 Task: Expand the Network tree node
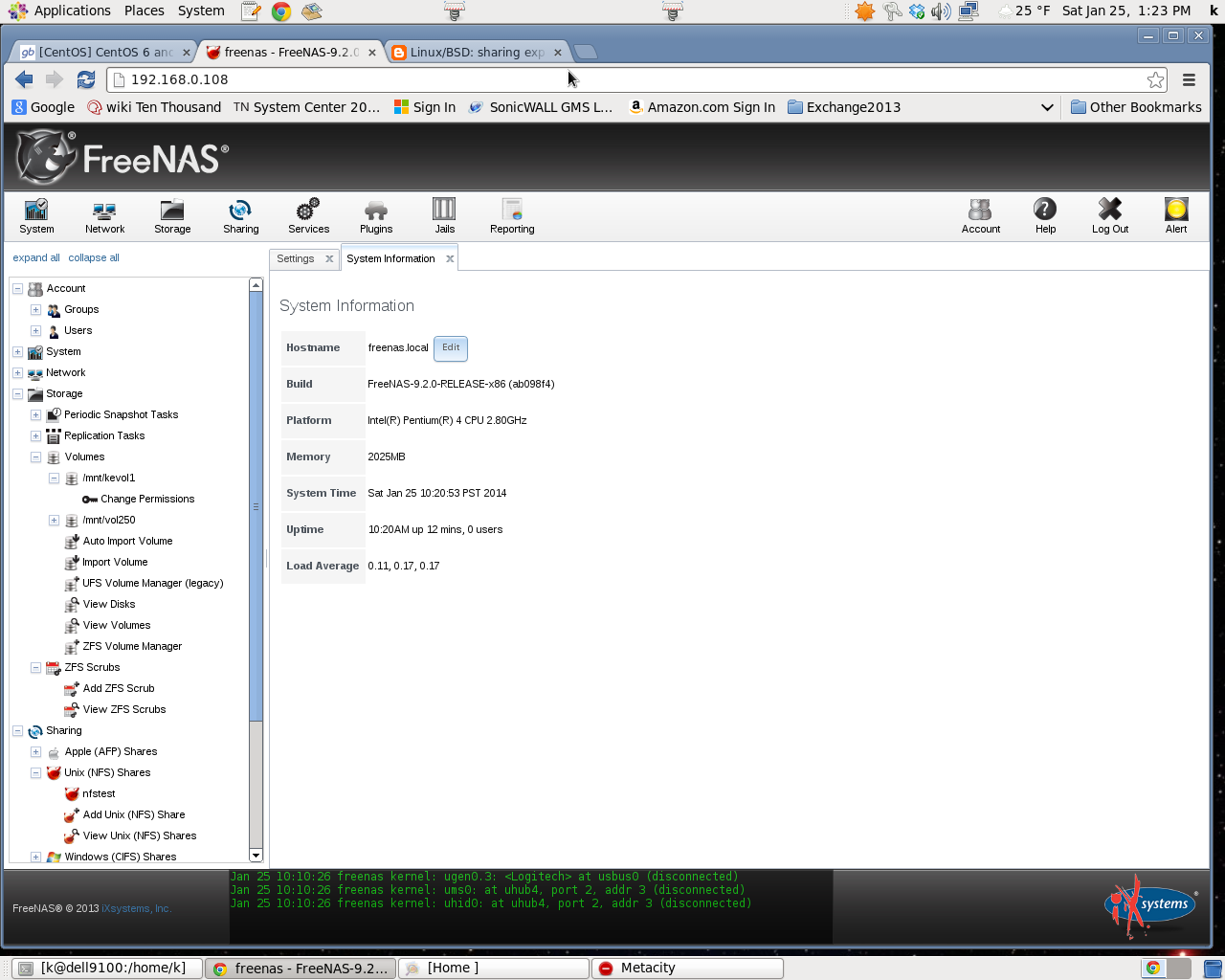coord(17,372)
